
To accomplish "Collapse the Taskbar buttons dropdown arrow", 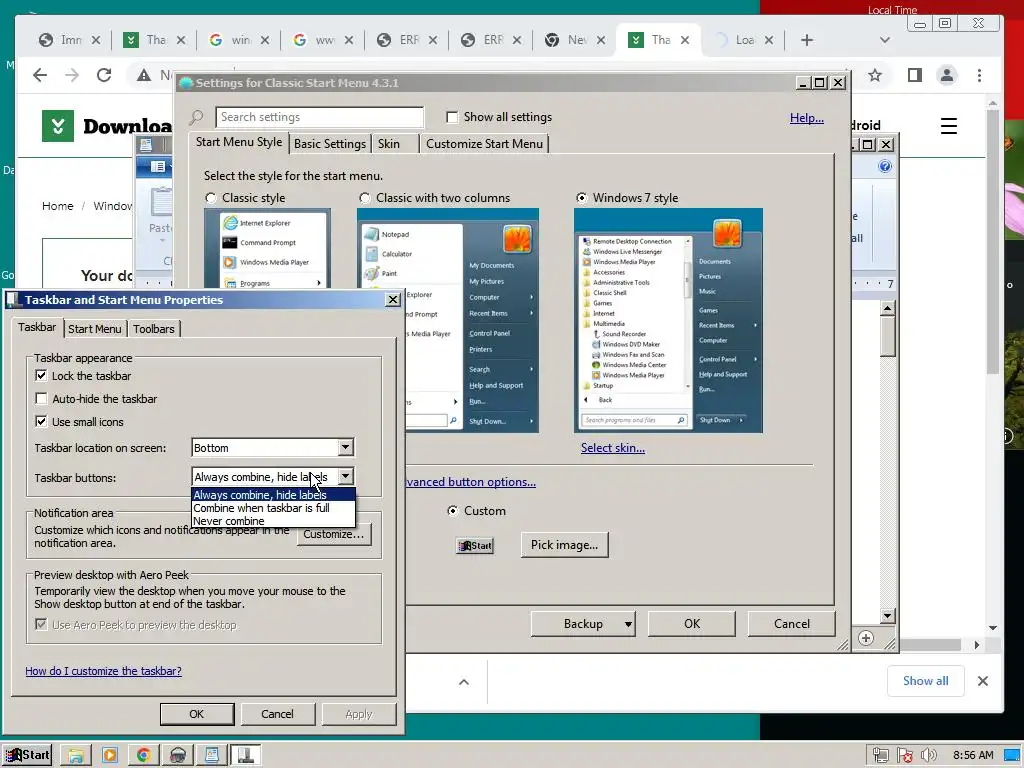I will tap(345, 477).
